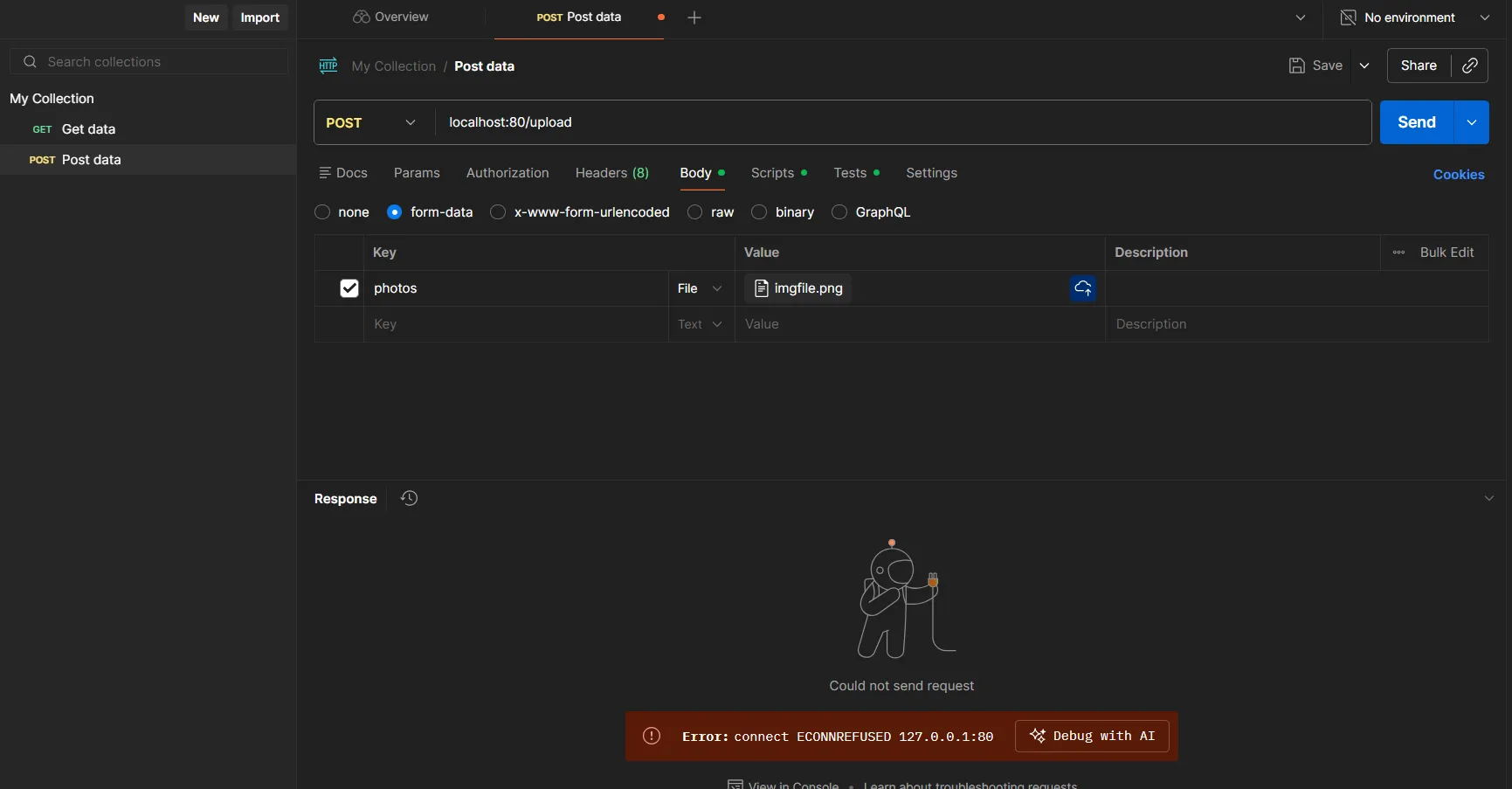Open the POST method dropdown
1512x789 pixels.
click(x=373, y=122)
